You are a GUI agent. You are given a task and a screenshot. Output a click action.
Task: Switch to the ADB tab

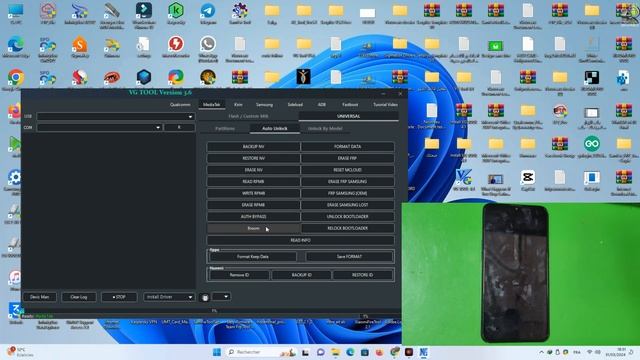click(x=322, y=104)
